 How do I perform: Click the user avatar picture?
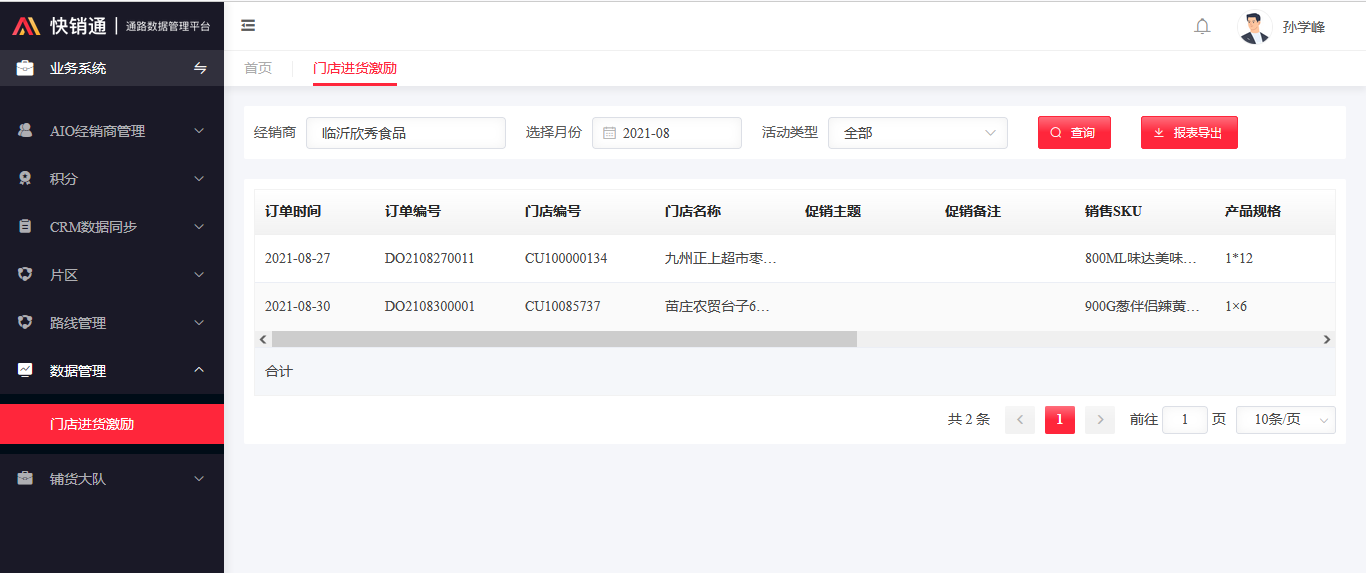[x=1254, y=27]
